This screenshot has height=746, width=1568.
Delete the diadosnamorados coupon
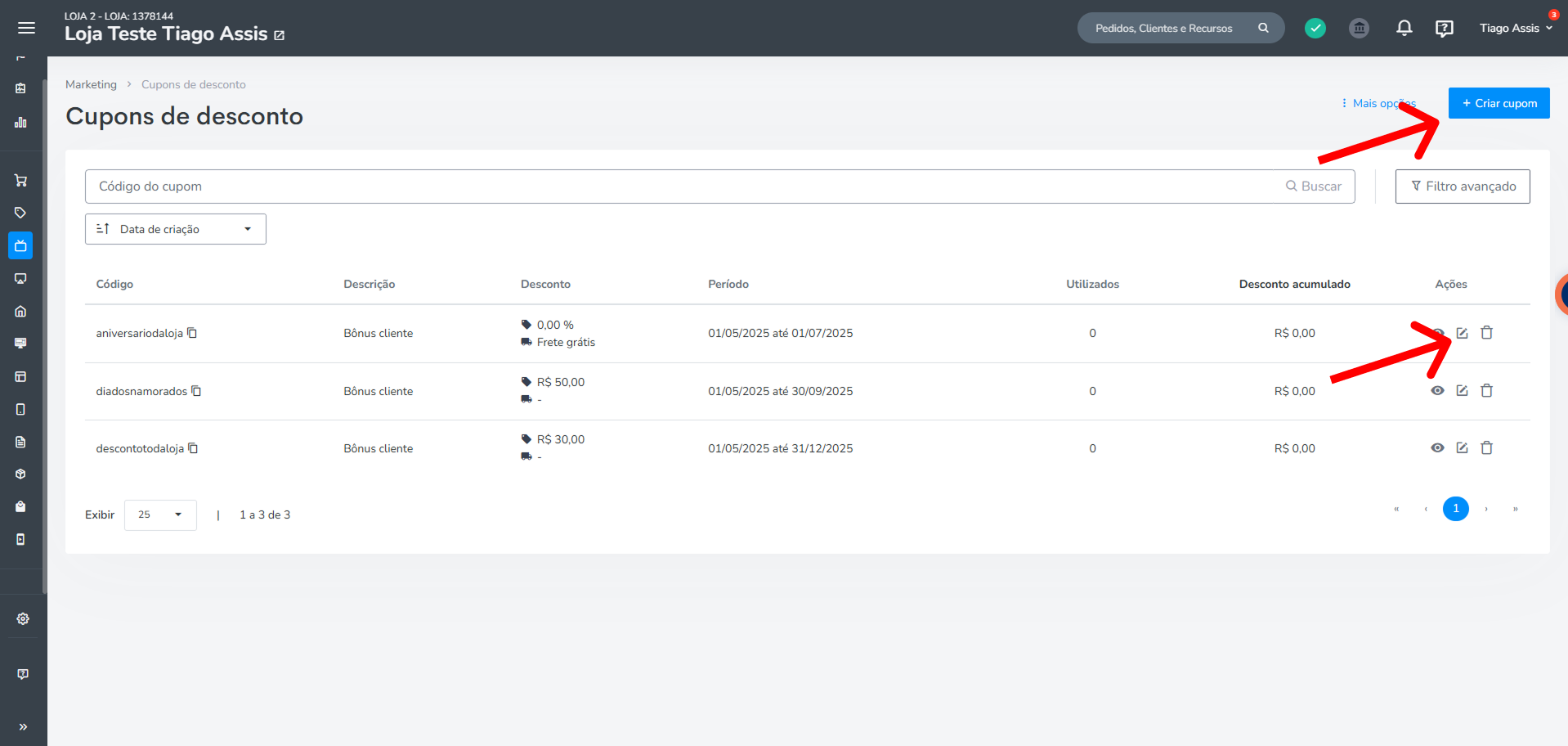[1486, 390]
